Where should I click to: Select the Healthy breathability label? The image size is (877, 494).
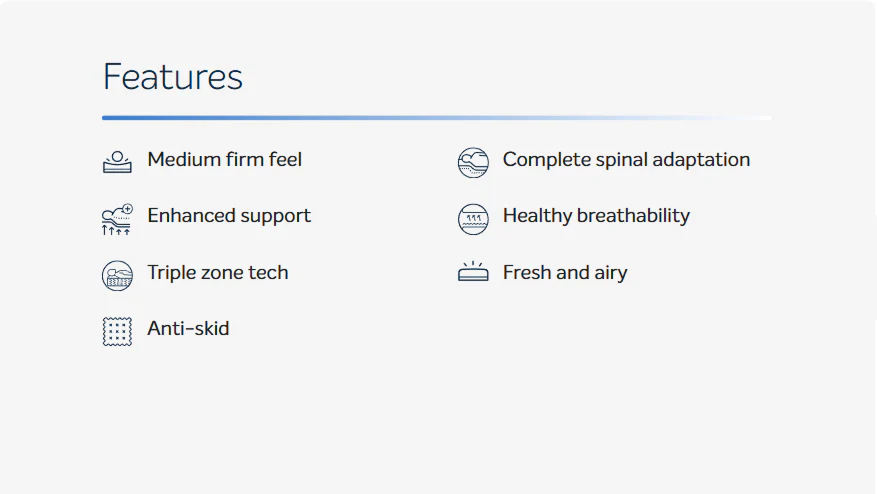pyautogui.click(x=596, y=216)
